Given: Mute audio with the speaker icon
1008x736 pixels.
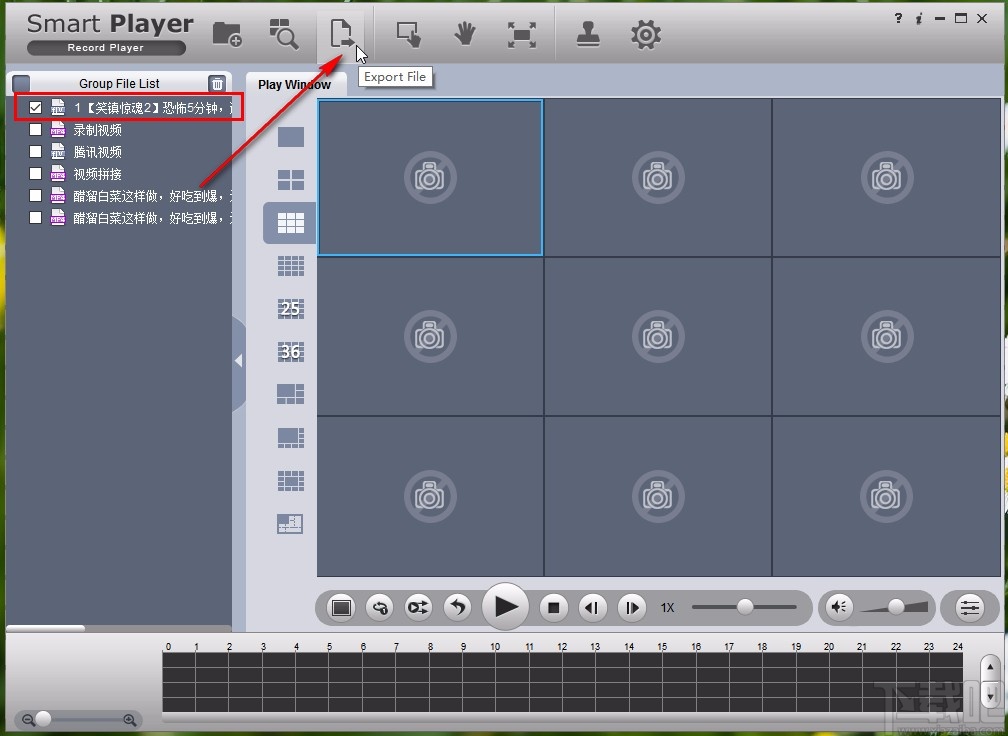Looking at the screenshot, I should pos(839,607).
